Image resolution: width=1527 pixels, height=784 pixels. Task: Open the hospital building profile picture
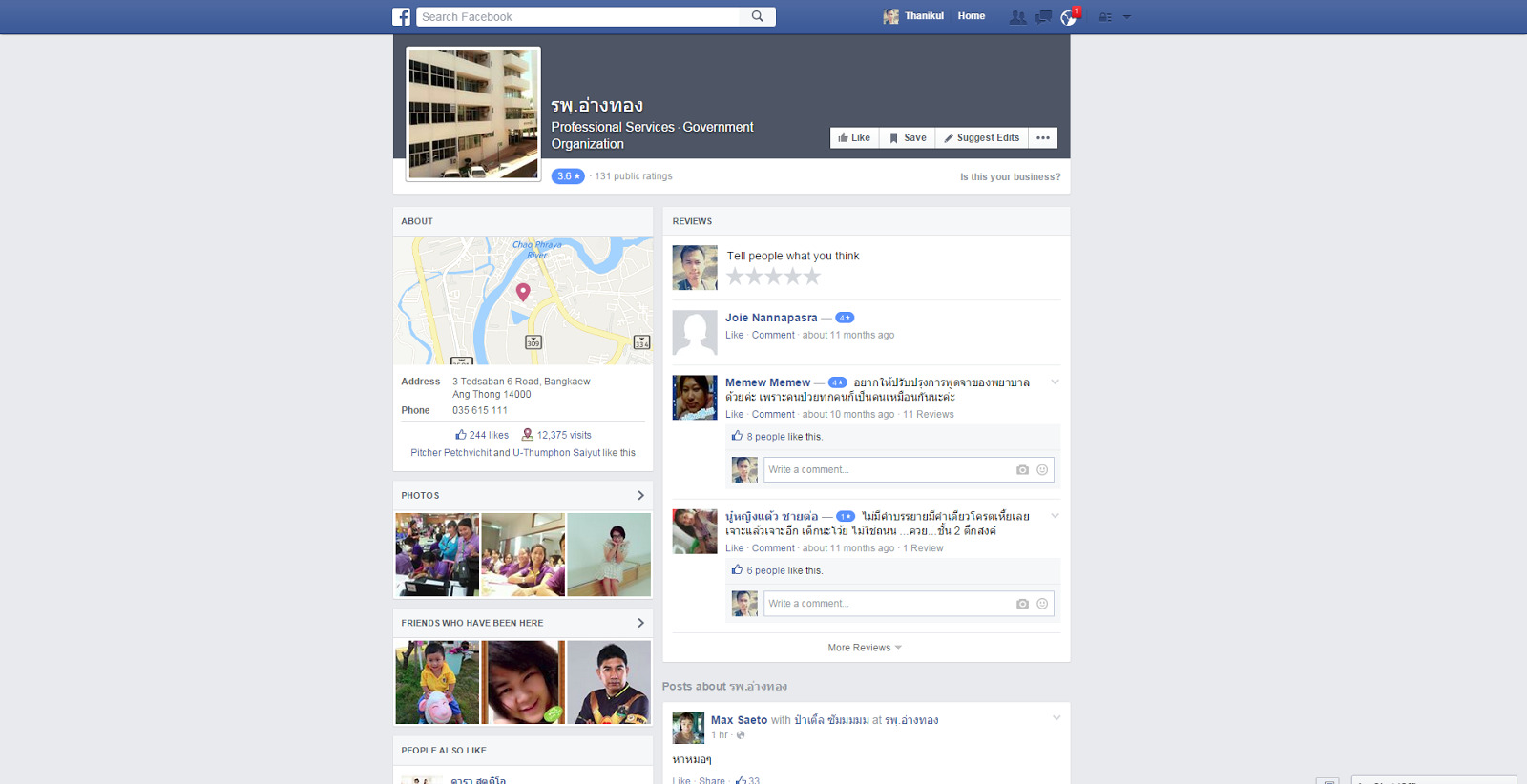(473, 113)
